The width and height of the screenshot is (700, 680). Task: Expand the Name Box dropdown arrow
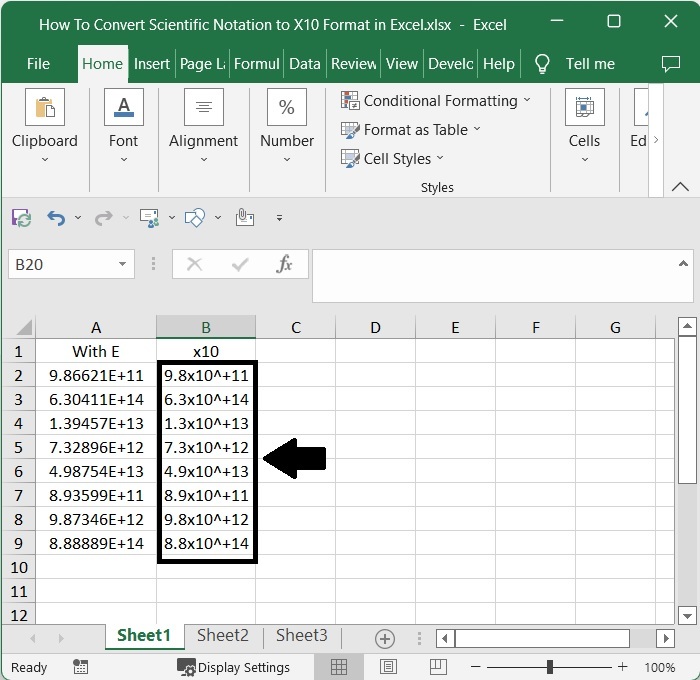coord(122,264)
